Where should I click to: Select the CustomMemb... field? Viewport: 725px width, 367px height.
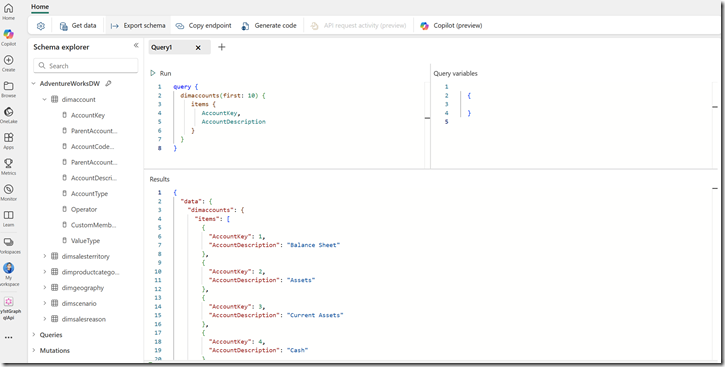pyautogui.click(x=93, y=225)
